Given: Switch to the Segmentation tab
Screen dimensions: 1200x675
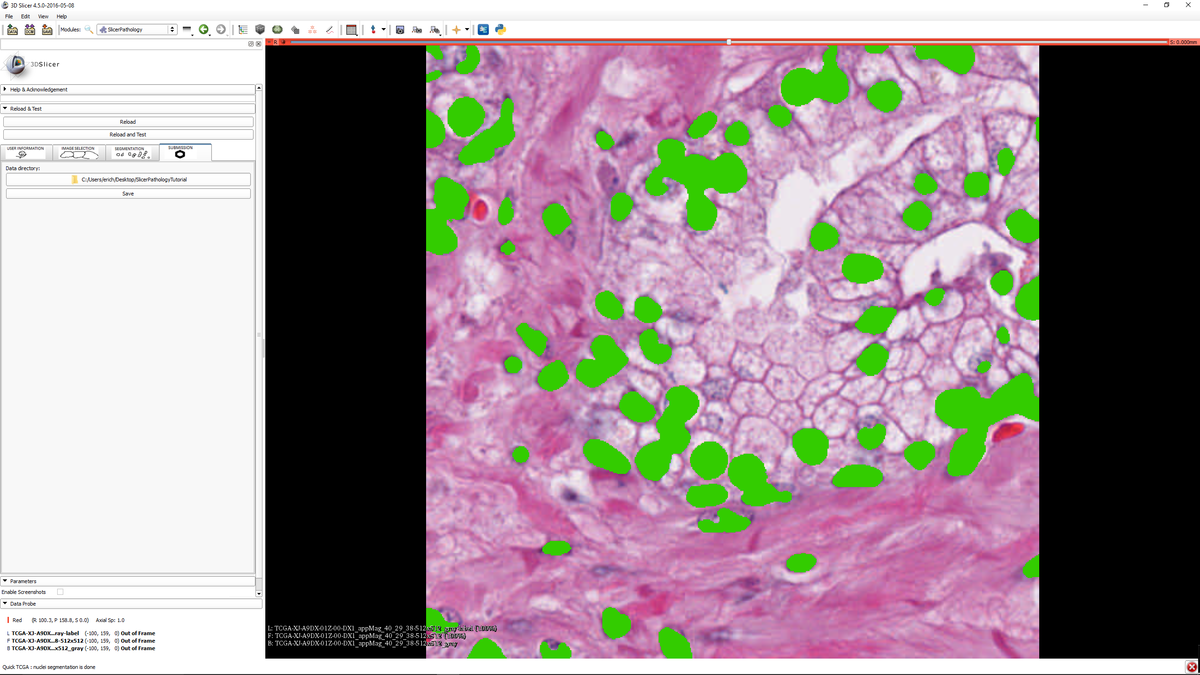Looking at the screenshot, I should 130,152.
